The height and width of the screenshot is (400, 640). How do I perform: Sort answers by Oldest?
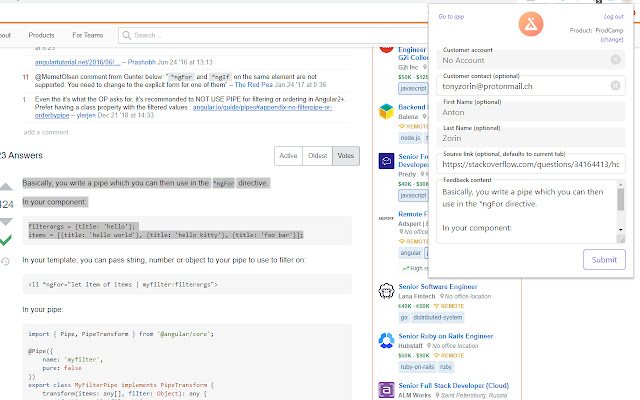tap(318, 156)
